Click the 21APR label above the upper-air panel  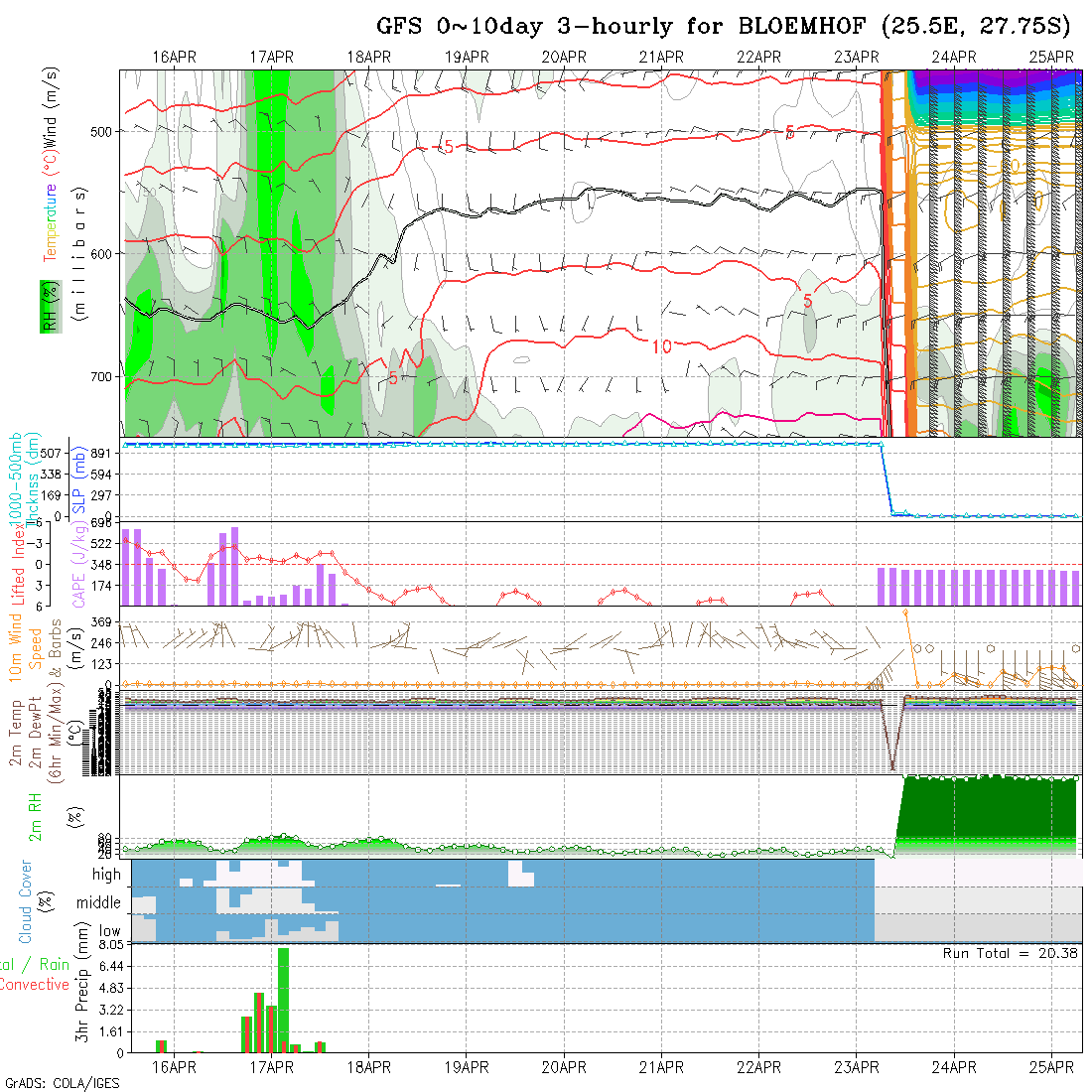click(661, 58)
